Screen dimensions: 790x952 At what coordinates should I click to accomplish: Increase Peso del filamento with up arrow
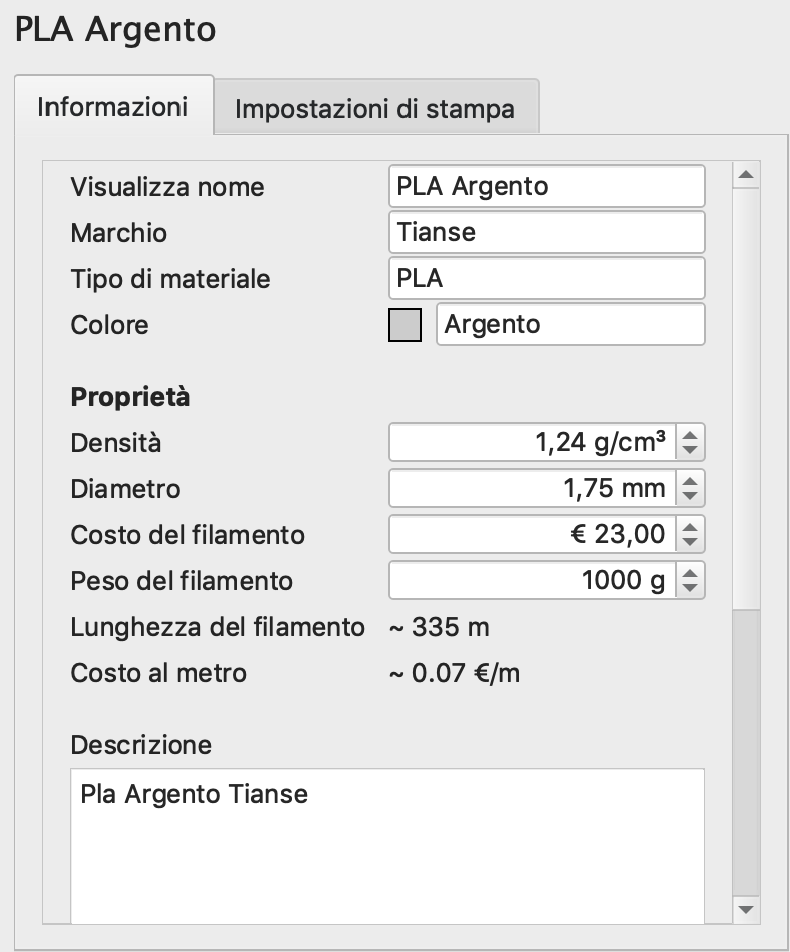point(691,573)
